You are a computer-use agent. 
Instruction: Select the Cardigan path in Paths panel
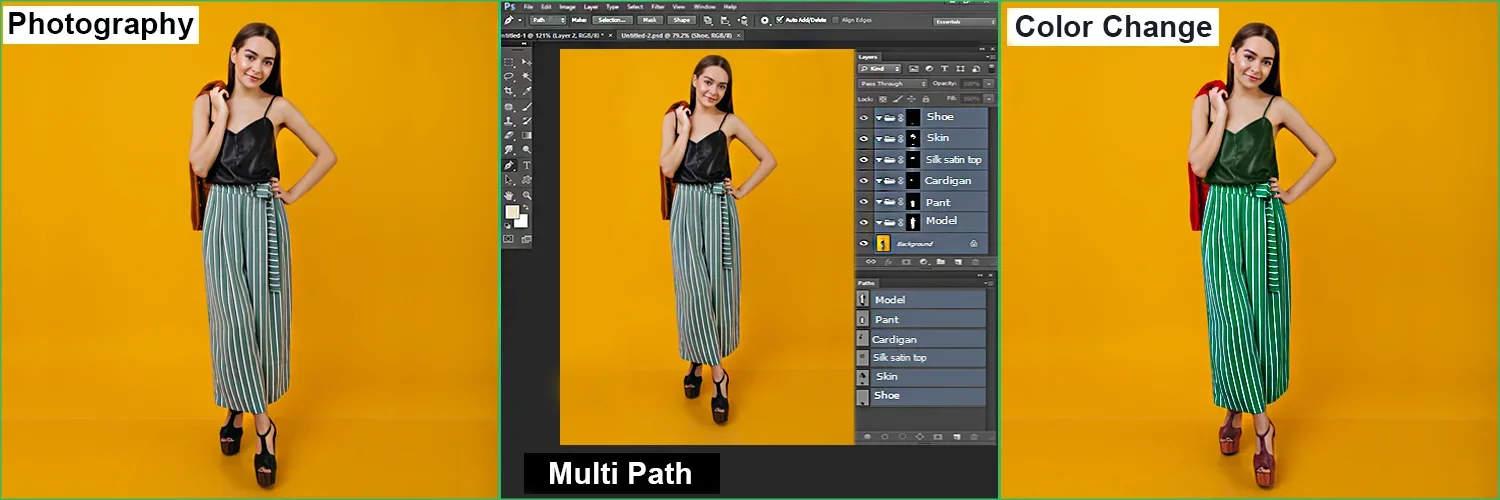pos(894,339)
